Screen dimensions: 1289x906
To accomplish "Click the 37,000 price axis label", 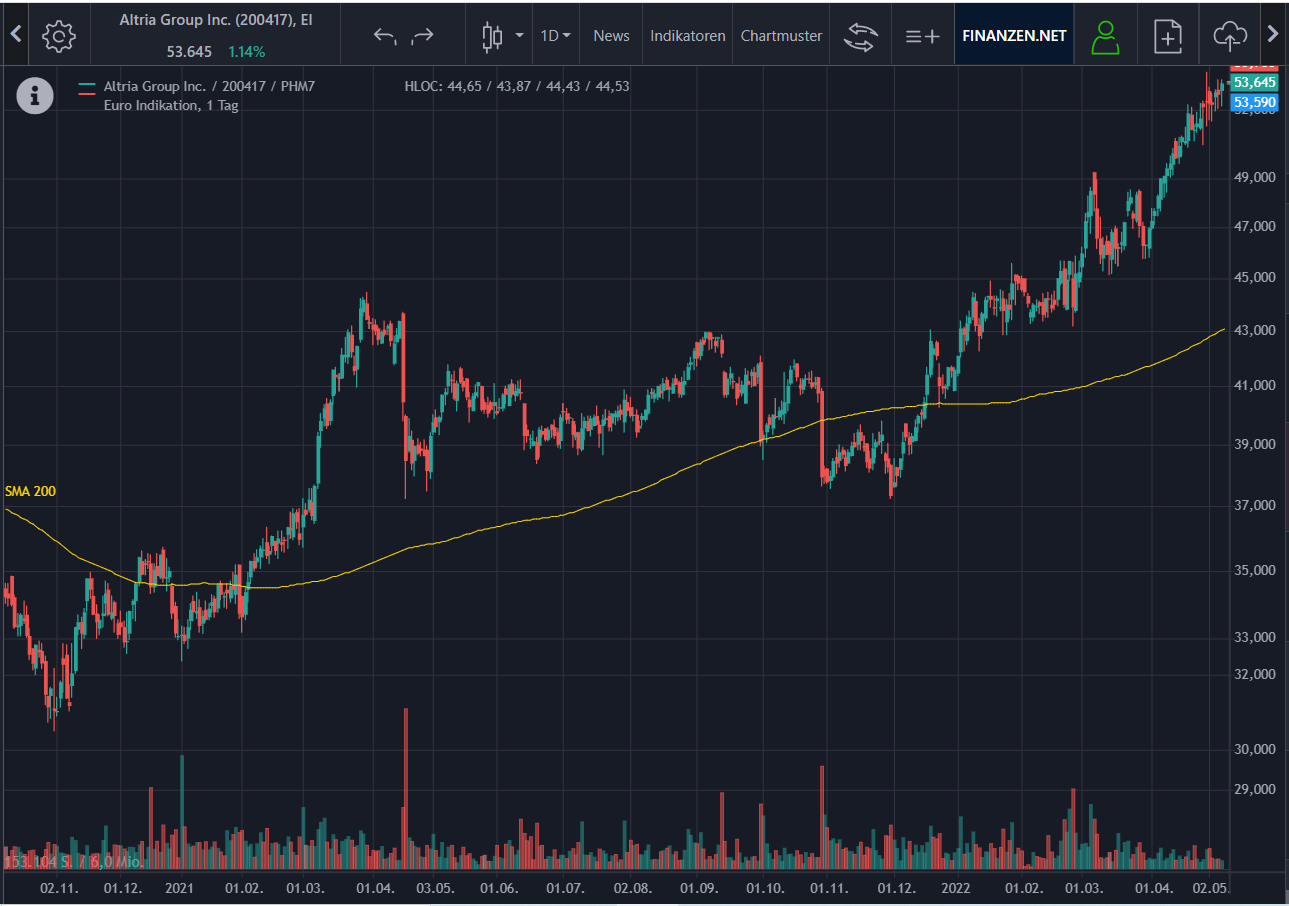I will 1256,506.
